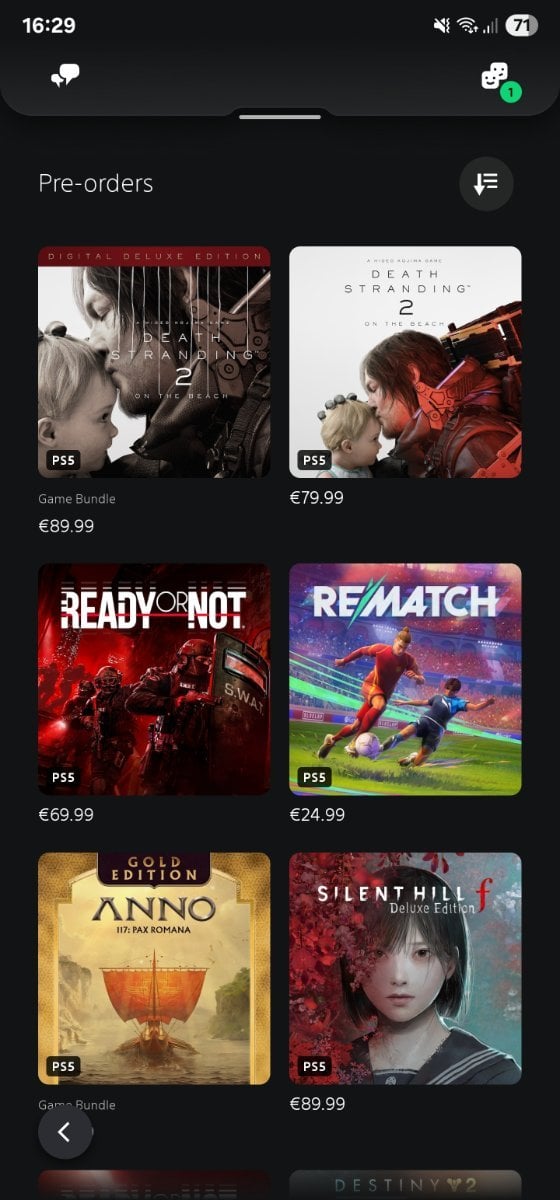Open Death Stranding 2 Digital Deluxe Edition

tap(154, 362)
